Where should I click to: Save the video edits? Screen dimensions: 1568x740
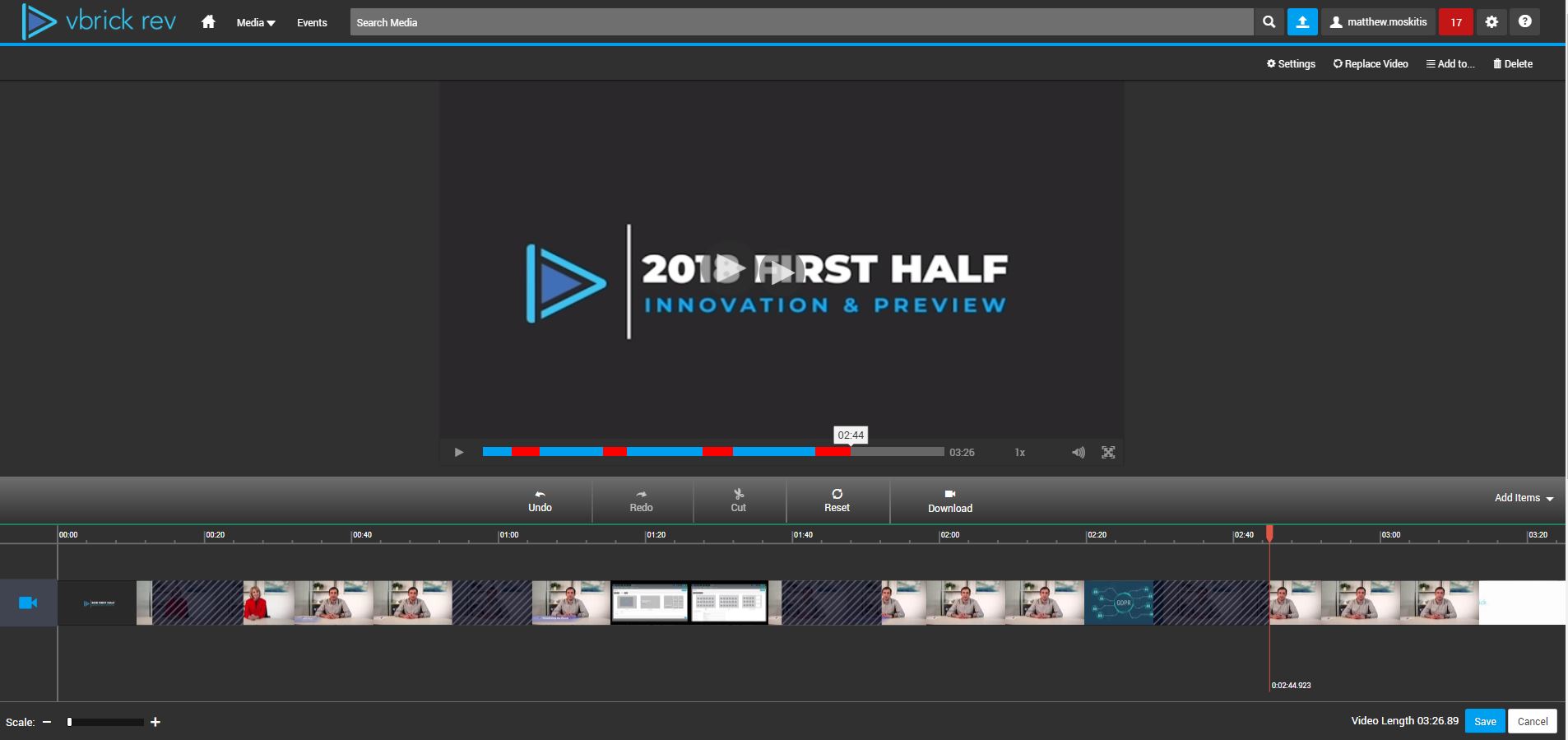[x=1485, y=721]
